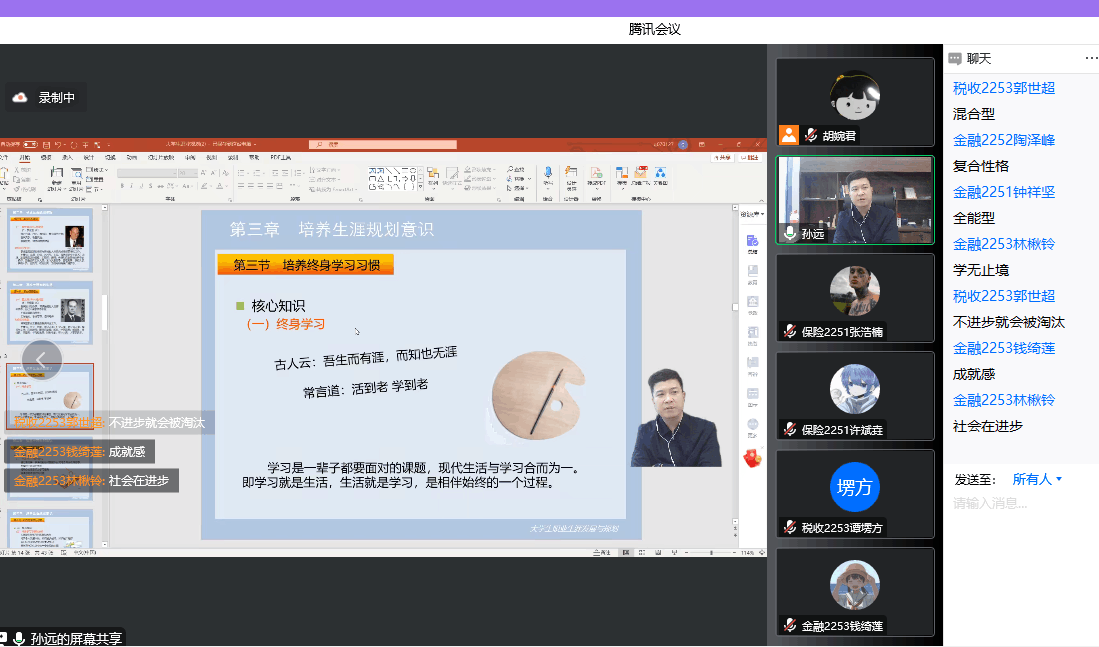The image size is (1099, 647).
Task: Click the 共享 share button in PowerPoint
Action: point(721,157)
